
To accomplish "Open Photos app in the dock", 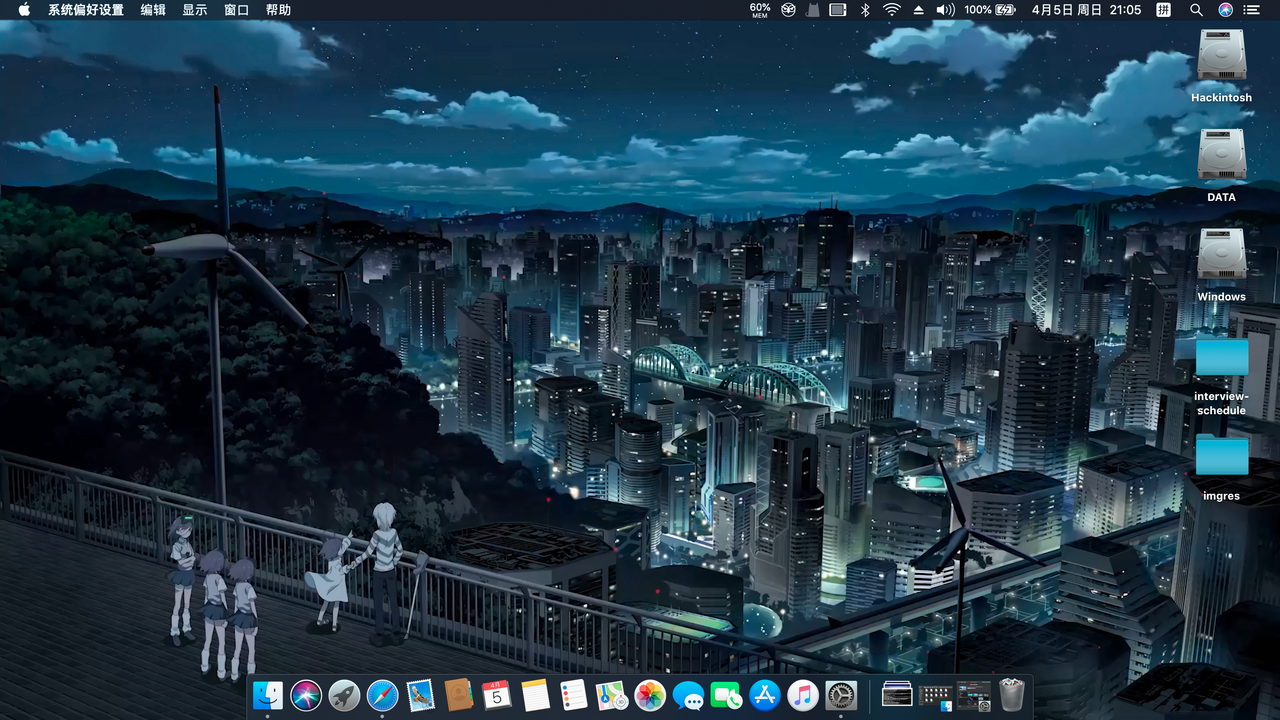I will (x=650, y=695).
